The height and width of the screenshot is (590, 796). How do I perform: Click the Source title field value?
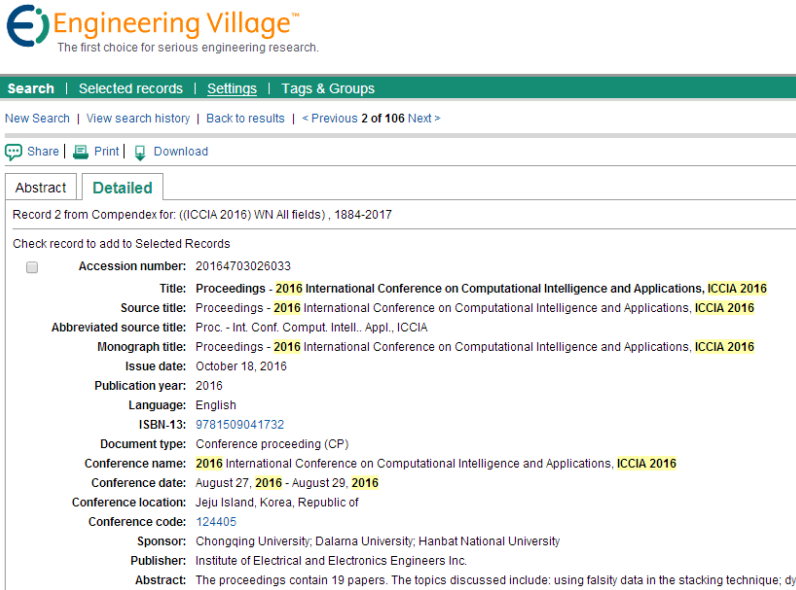tap(475, 308)
